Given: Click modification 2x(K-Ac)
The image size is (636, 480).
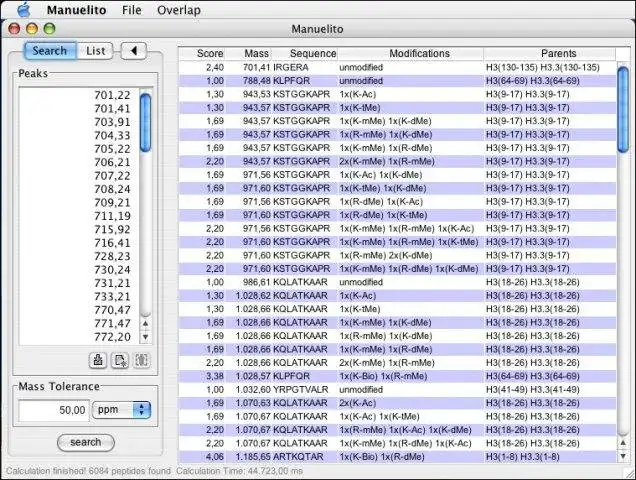Looking at the screenshot, I should (x=358, y=403).
